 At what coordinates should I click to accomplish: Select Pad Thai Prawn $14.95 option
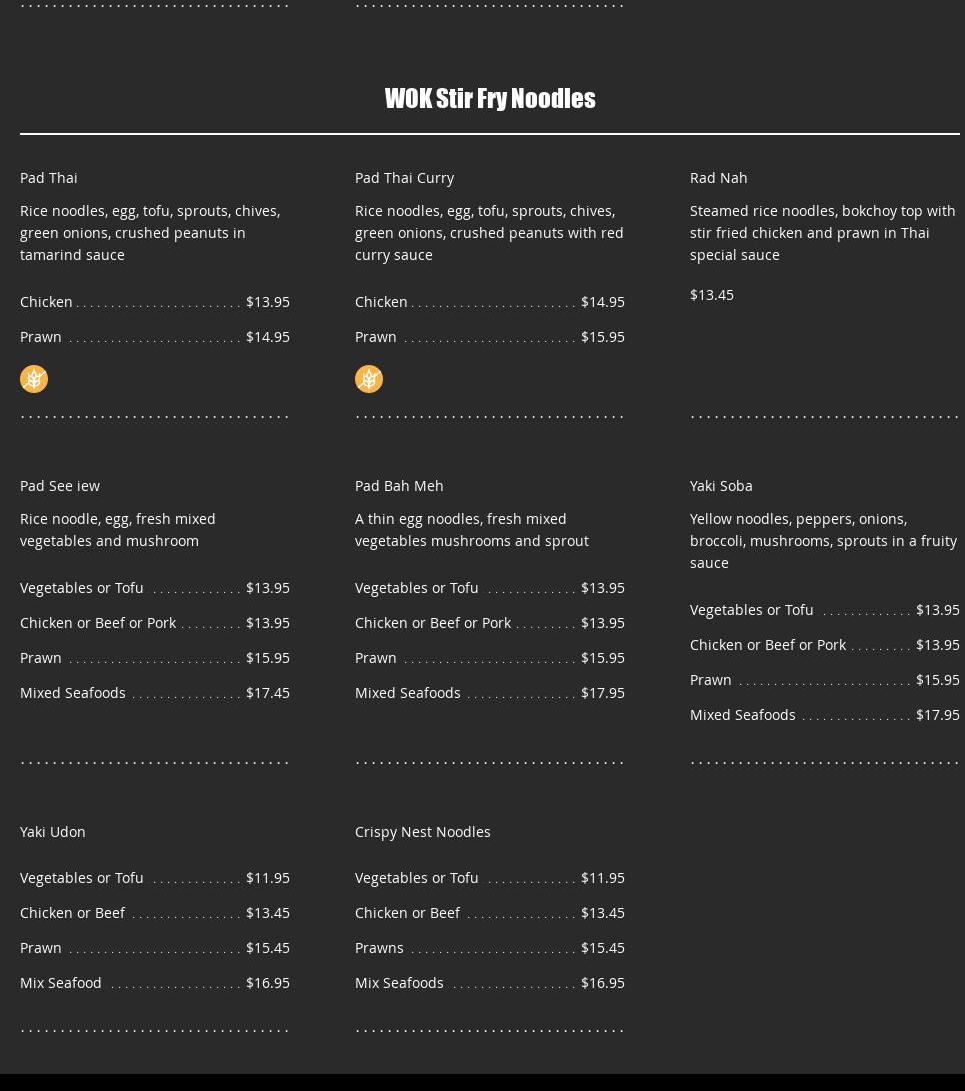267,337
